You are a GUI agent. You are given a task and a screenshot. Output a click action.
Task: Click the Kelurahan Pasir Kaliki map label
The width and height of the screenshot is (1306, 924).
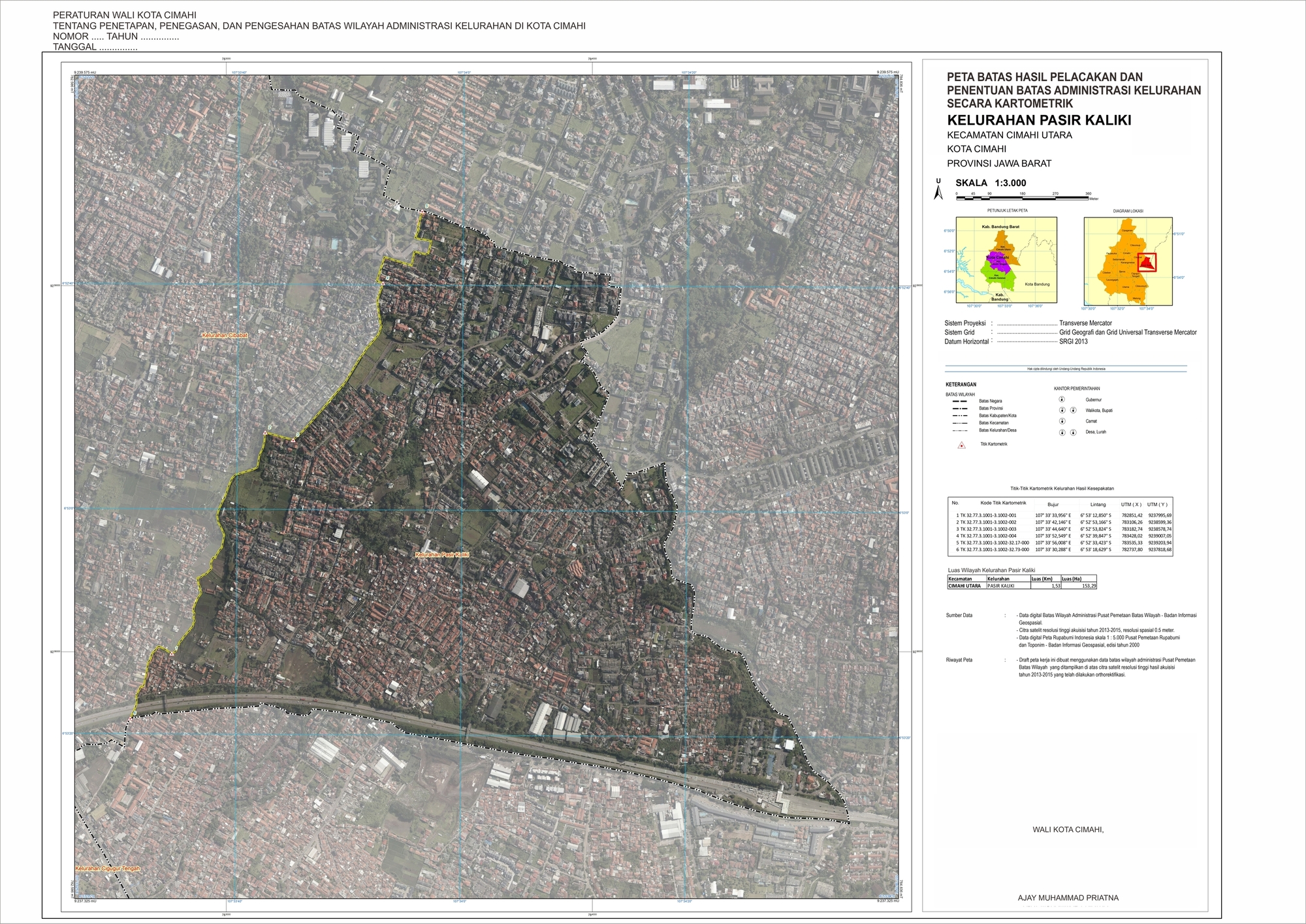(442, 555)
